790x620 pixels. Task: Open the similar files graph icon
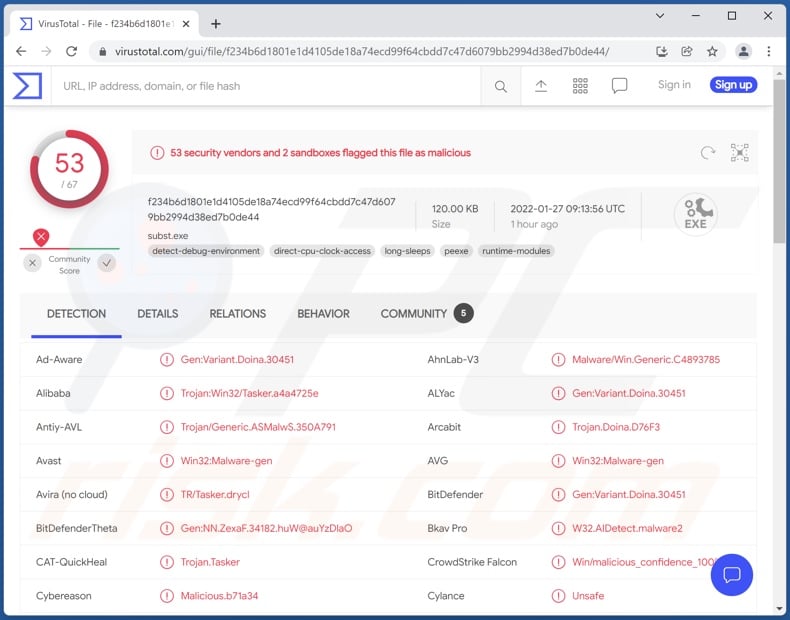pos(740,153)
